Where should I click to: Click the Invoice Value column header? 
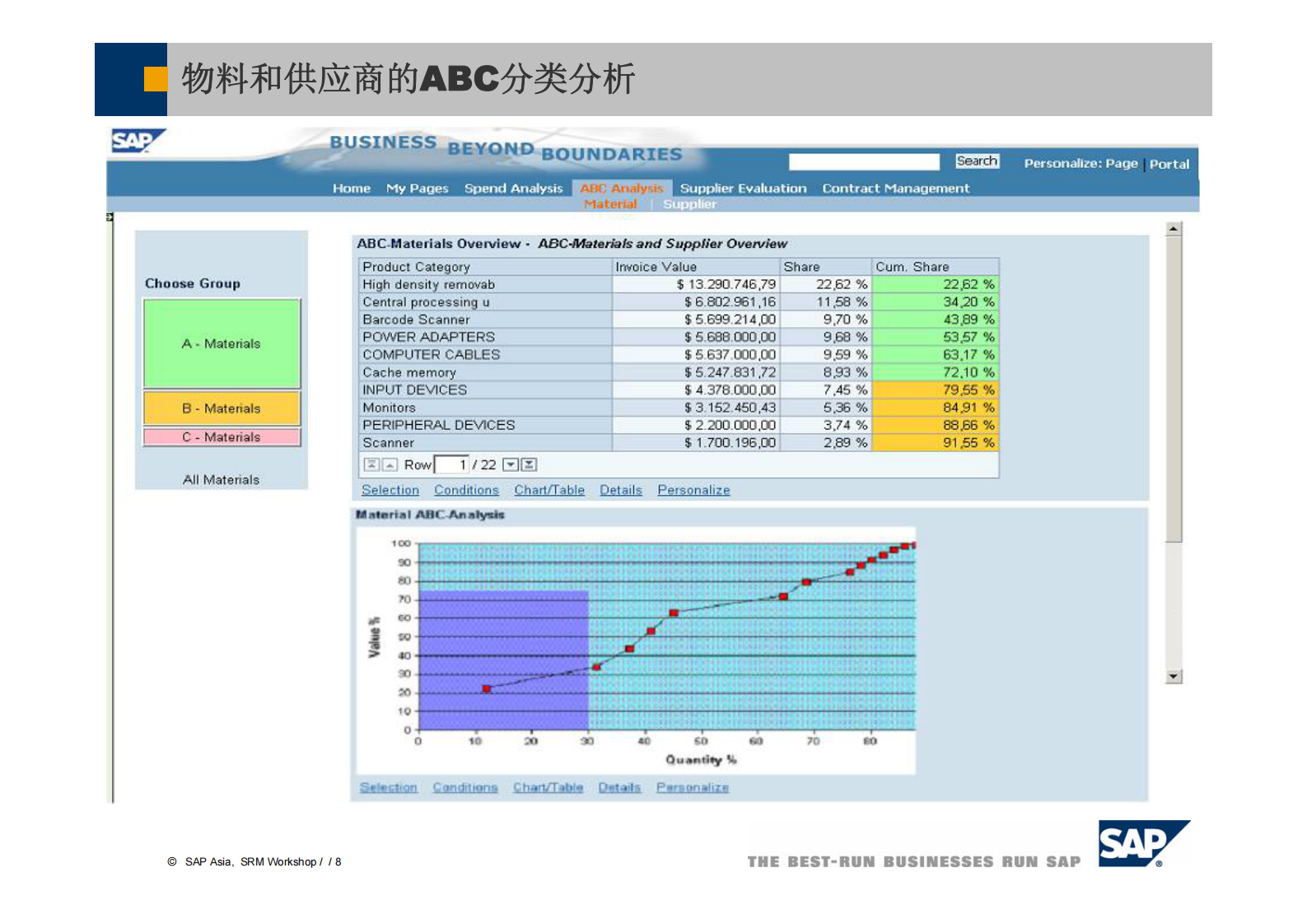(697, 267)
